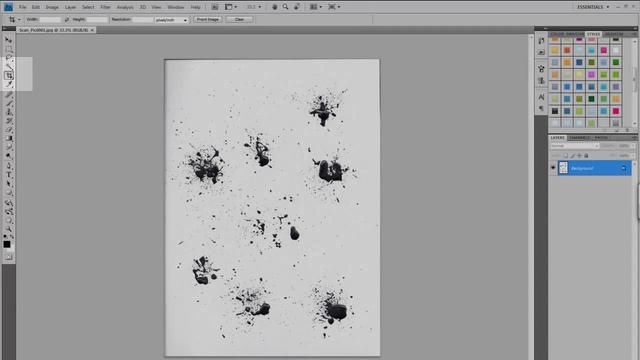Open the Essentials workspace switcher
The image size is (640, 360).
(x=593, y=7)
